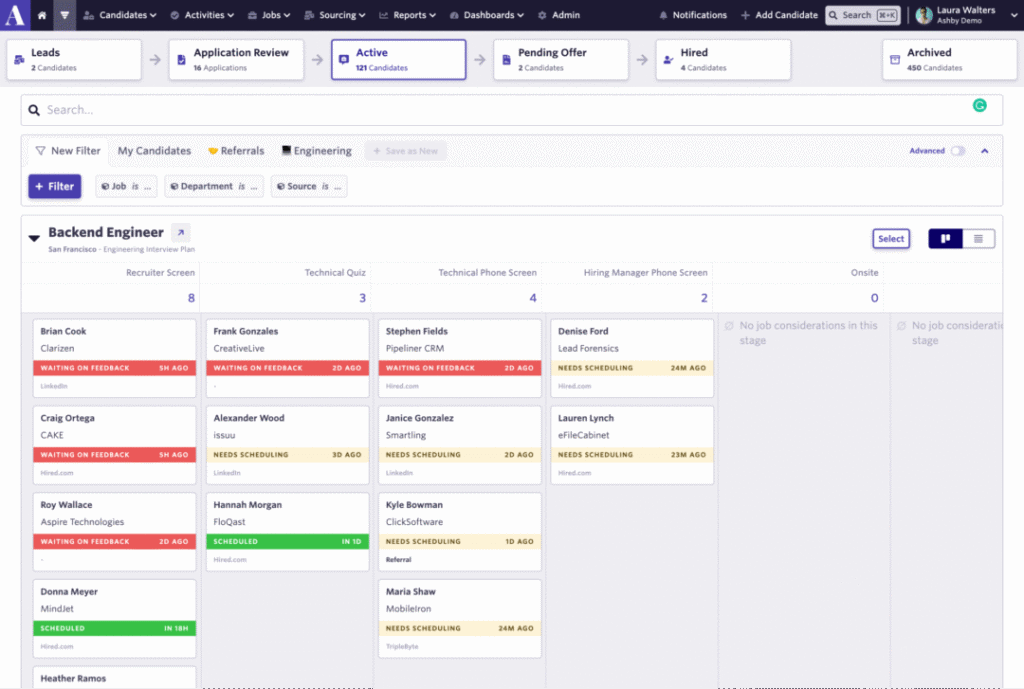The width and height of the screenshot is (1024, 689).
Task: Open the global Search box in navbar
Action: 863,15
